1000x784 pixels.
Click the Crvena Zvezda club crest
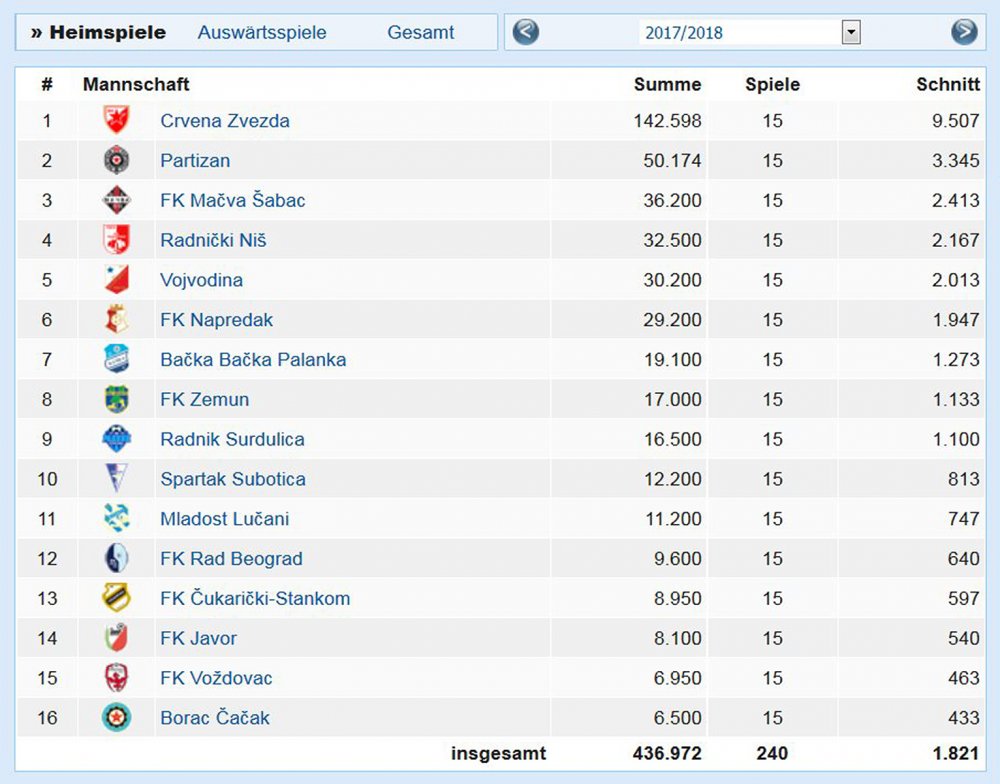[x=117, y=120]
